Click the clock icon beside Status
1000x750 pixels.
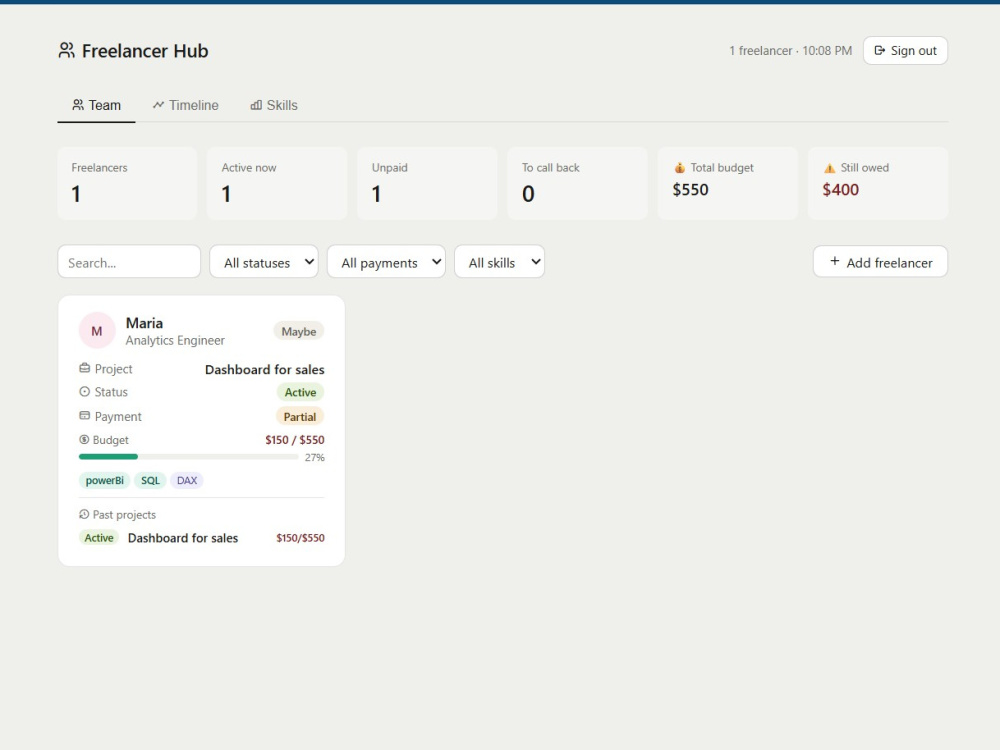[84, 392]
